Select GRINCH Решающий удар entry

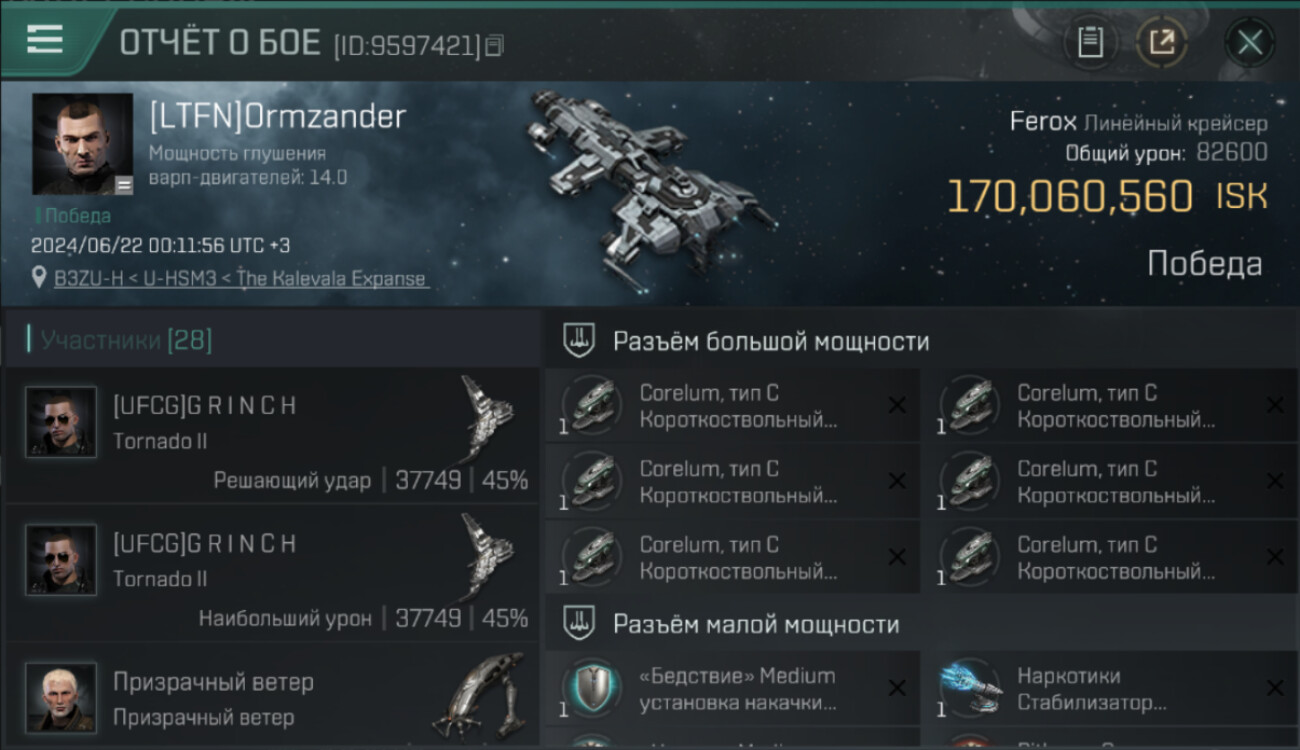pyautogui.click(x=272, y=434)
